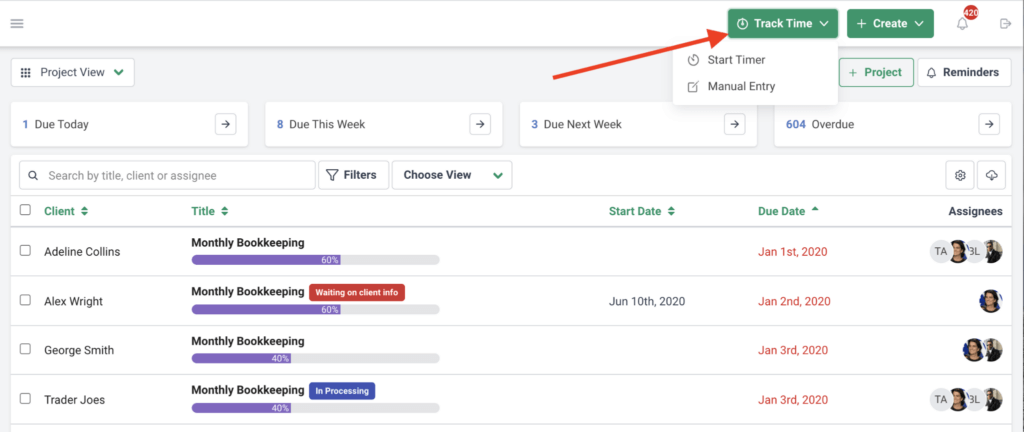
Task: Open Due Next Week arrow icon
Action: [735, 124]
